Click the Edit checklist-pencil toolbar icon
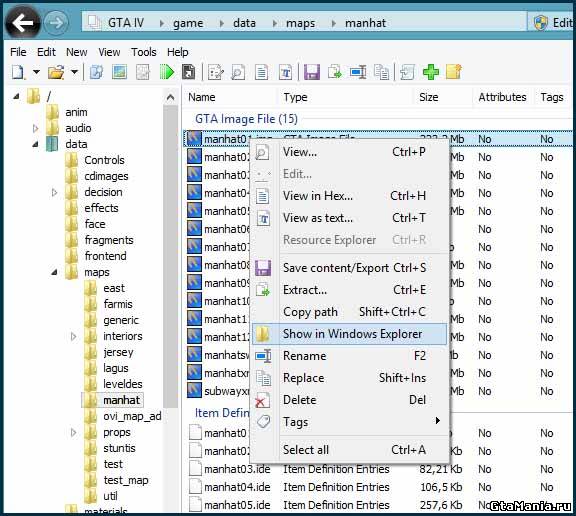Viewport: 576px width, 516px height. pyautogui.click(x=216, y=72)
